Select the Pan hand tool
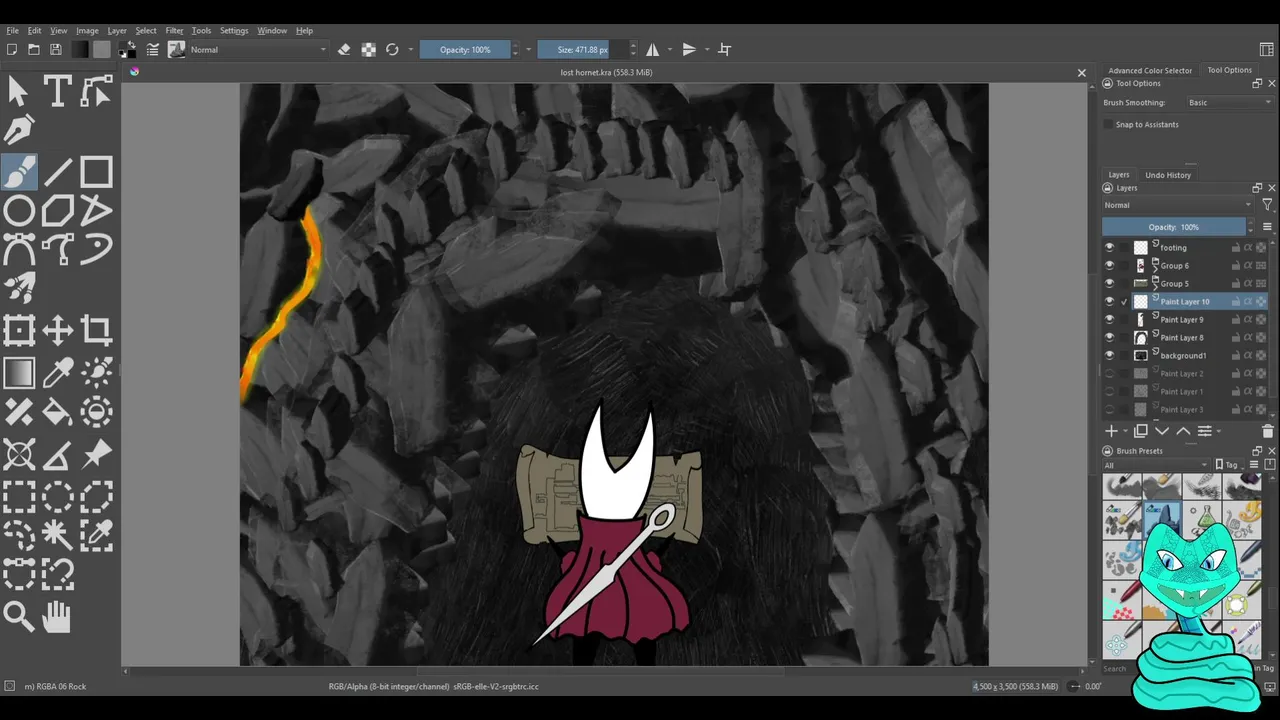The width and height of the screenshot is (1280, 720). 57,616
